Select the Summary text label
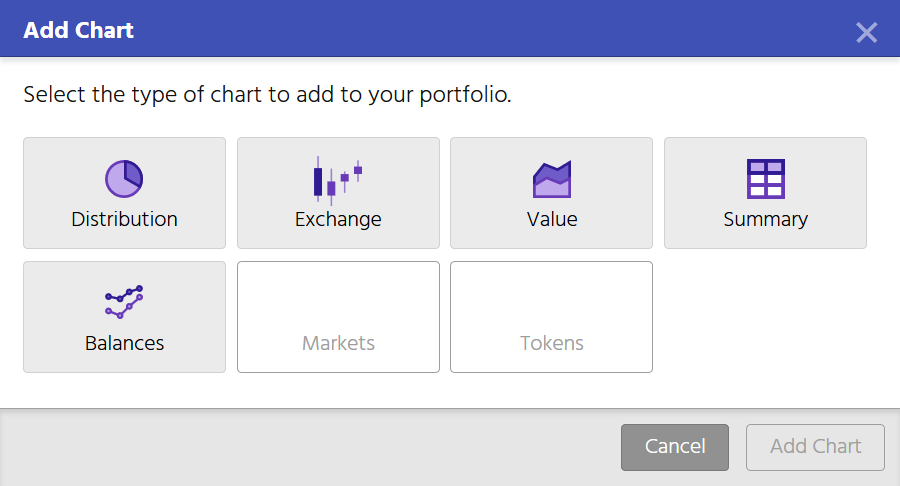Image resolution: width=900 pixels, height=486 pixels. (765, 219)
